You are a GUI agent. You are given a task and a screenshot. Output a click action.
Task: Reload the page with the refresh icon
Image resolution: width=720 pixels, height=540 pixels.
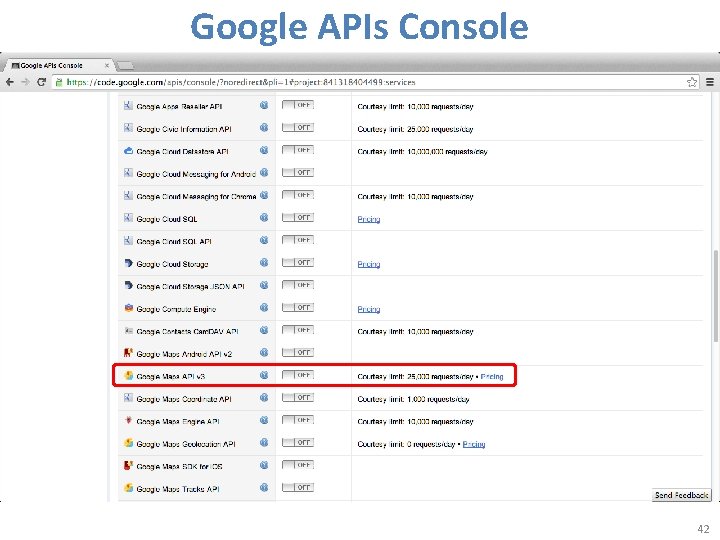pos(41,82)
